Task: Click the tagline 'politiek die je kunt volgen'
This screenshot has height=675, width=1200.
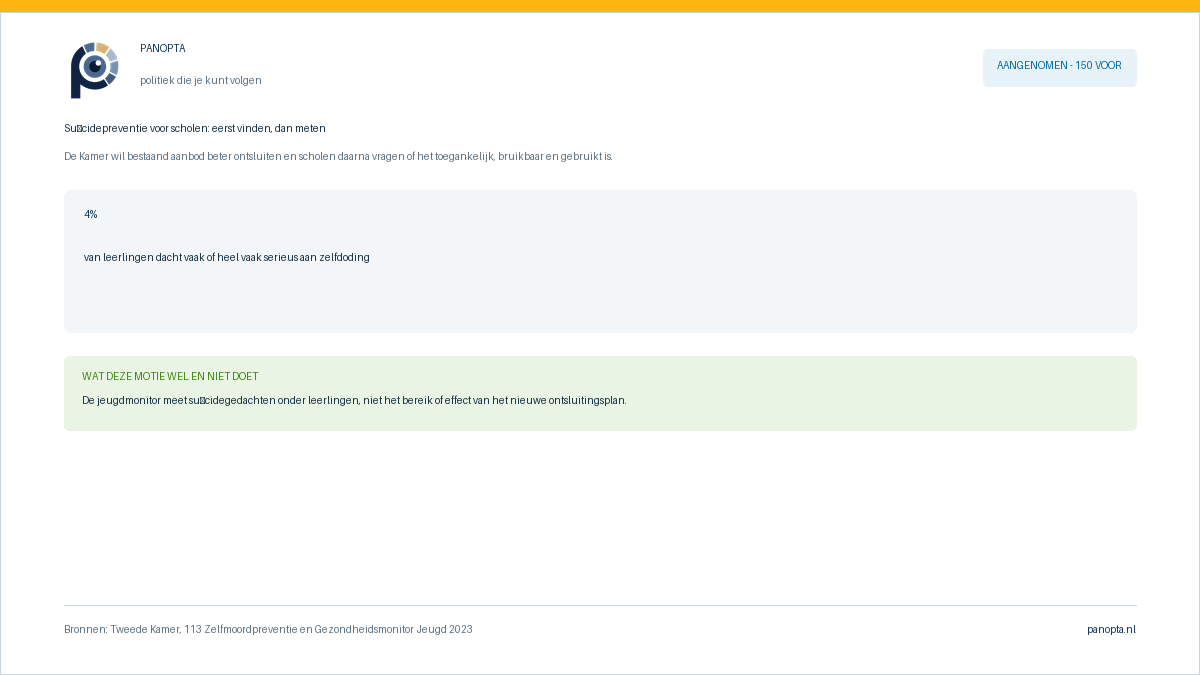Action: tap(201, 80)
